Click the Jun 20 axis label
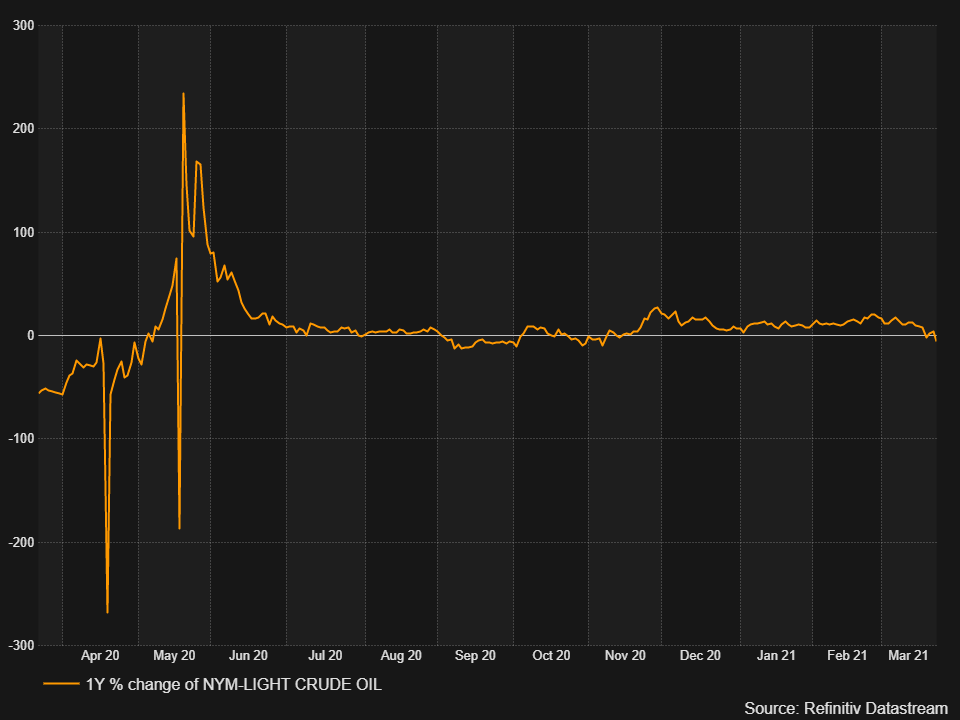The image size is (960, 720). coord(248,655)
